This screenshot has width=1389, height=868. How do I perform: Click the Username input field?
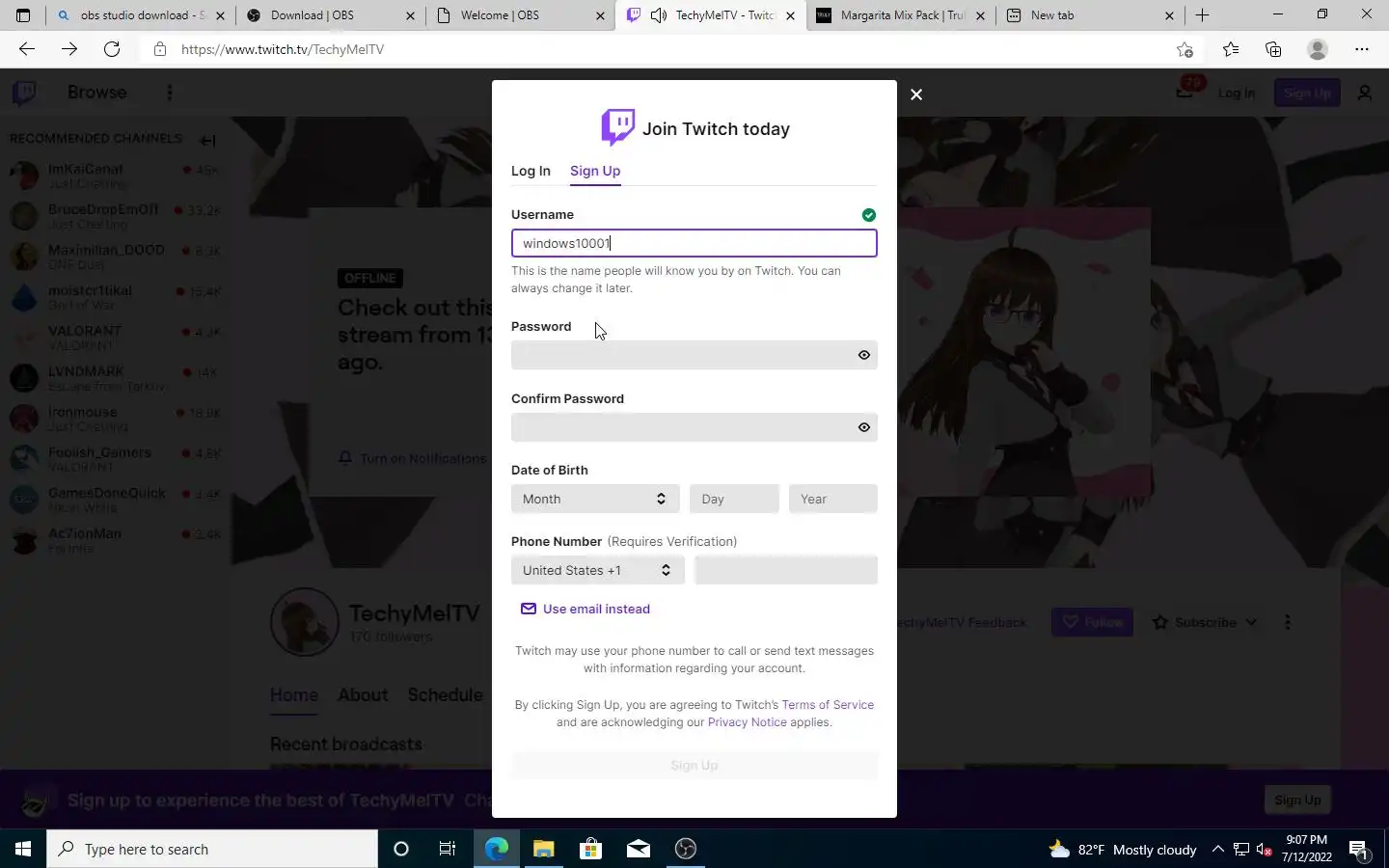click(x=694, y=243)
